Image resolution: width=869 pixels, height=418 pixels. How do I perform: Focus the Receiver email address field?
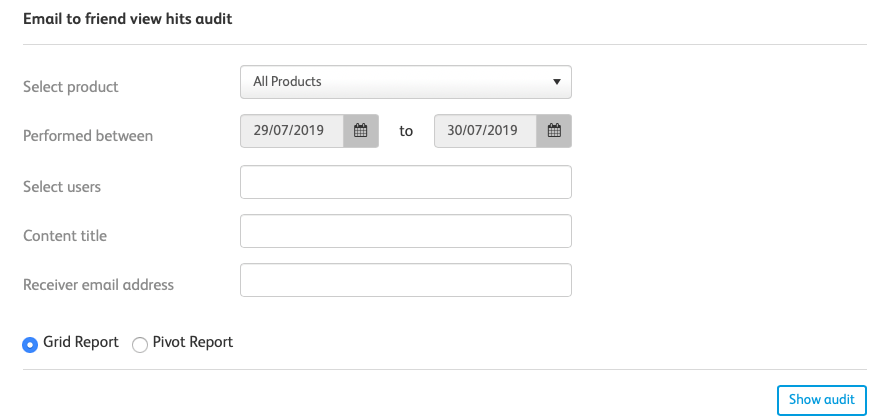click(405, 280)
